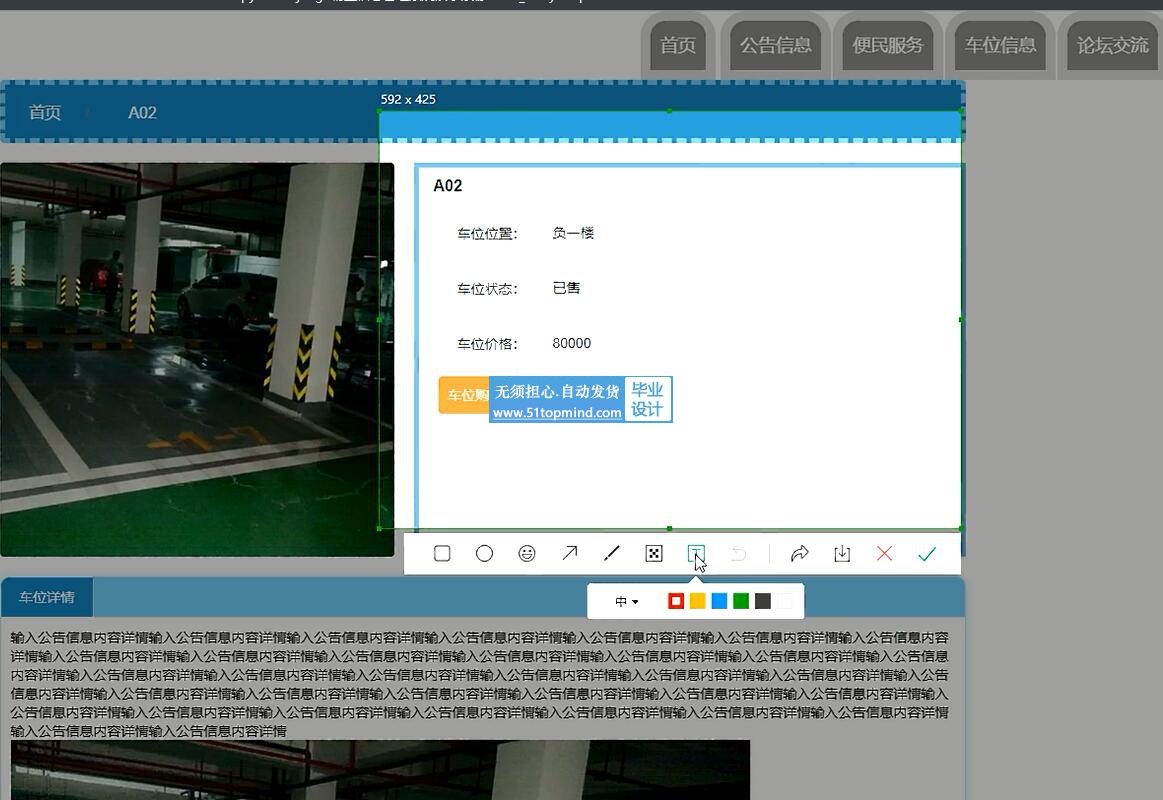Select the ellipse annotation tool

point(484,554)
